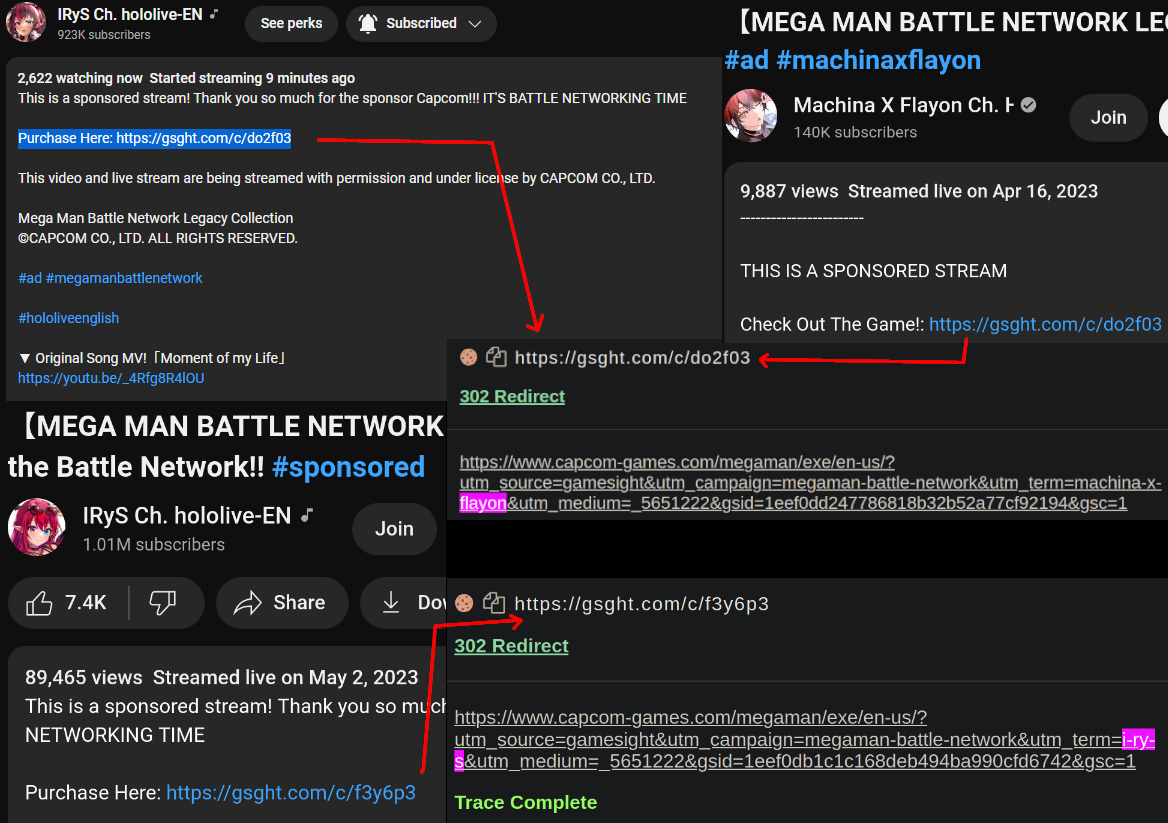Screen dimensions: 1168x823
Task: Open the youtu.be/_4Rfg8R4lOU song link
Action: click(x=111, y=378)
